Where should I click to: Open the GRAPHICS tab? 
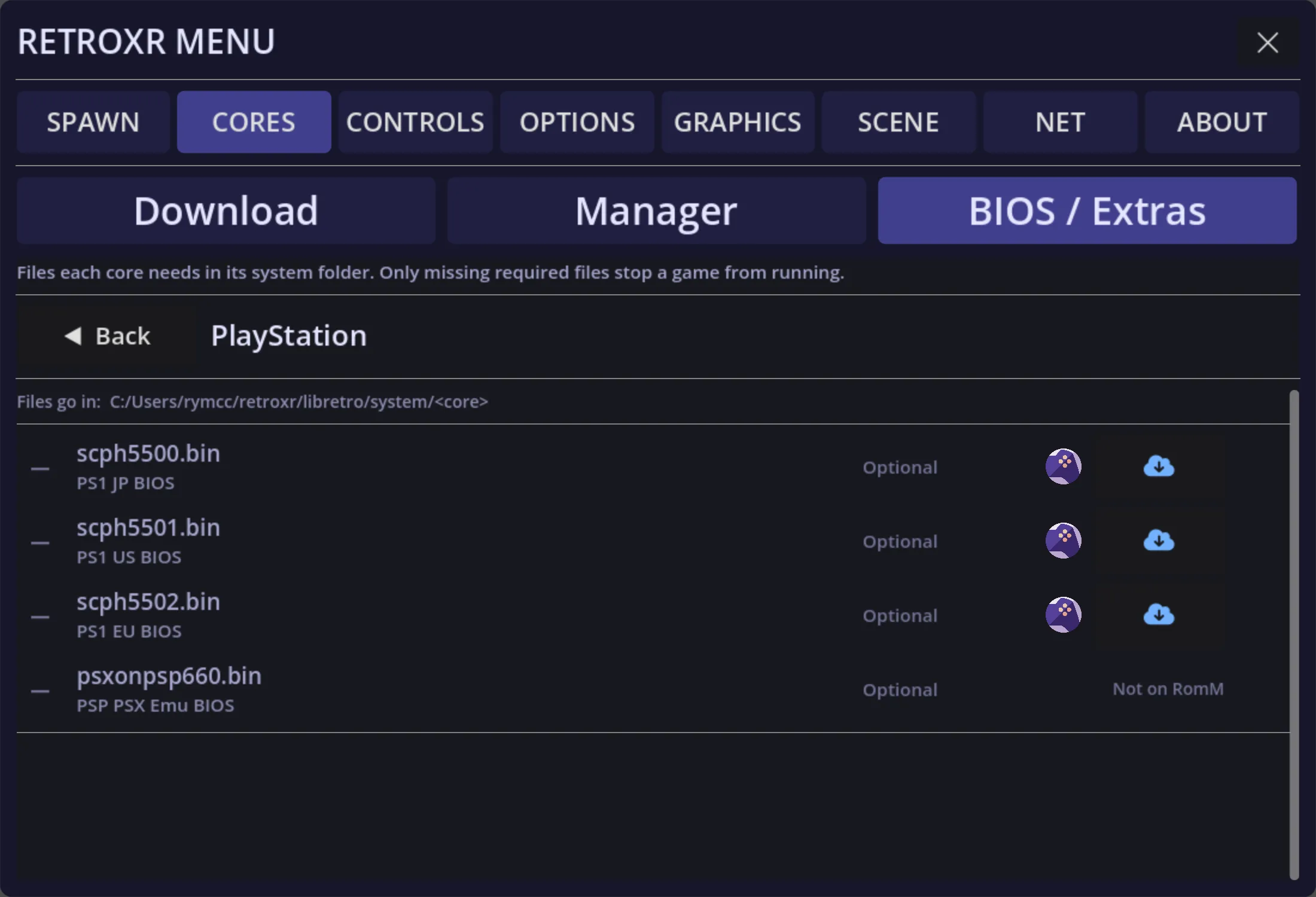(738, 122)
